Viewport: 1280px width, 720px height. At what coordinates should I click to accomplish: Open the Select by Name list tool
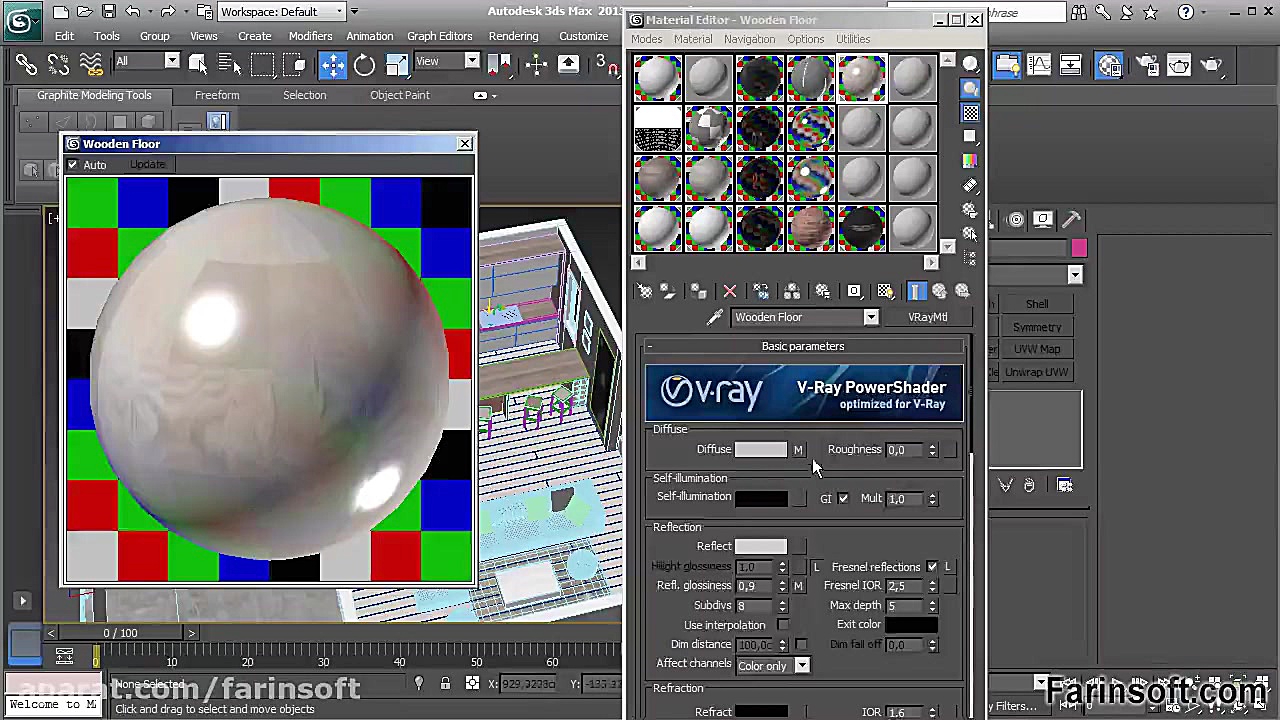click(x=229, y=65)
